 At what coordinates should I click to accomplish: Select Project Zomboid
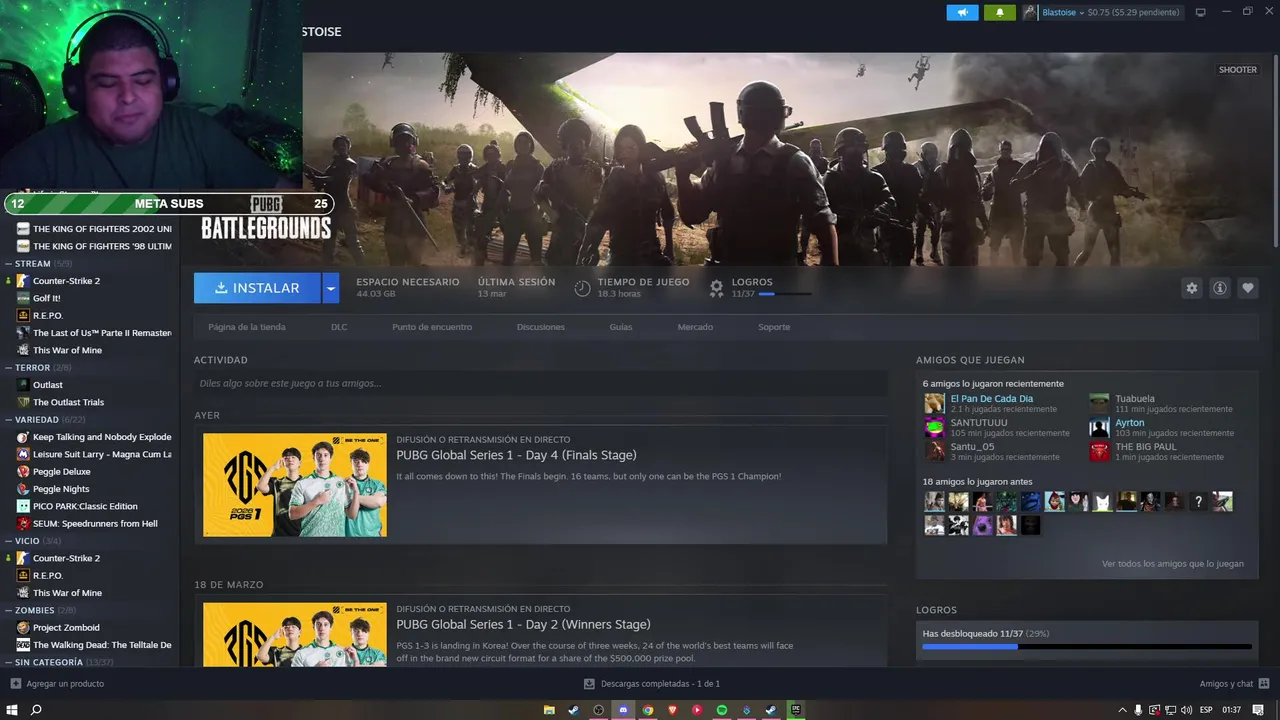click(66, 628)
